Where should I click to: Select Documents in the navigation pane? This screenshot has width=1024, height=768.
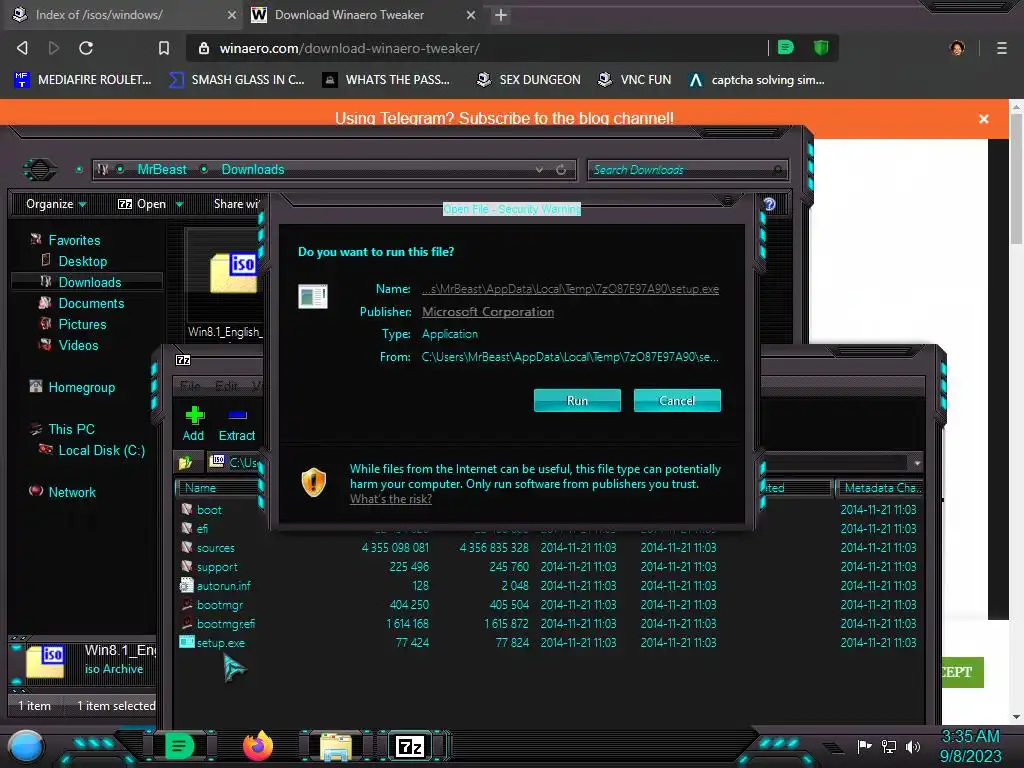(x=91, y=303)
